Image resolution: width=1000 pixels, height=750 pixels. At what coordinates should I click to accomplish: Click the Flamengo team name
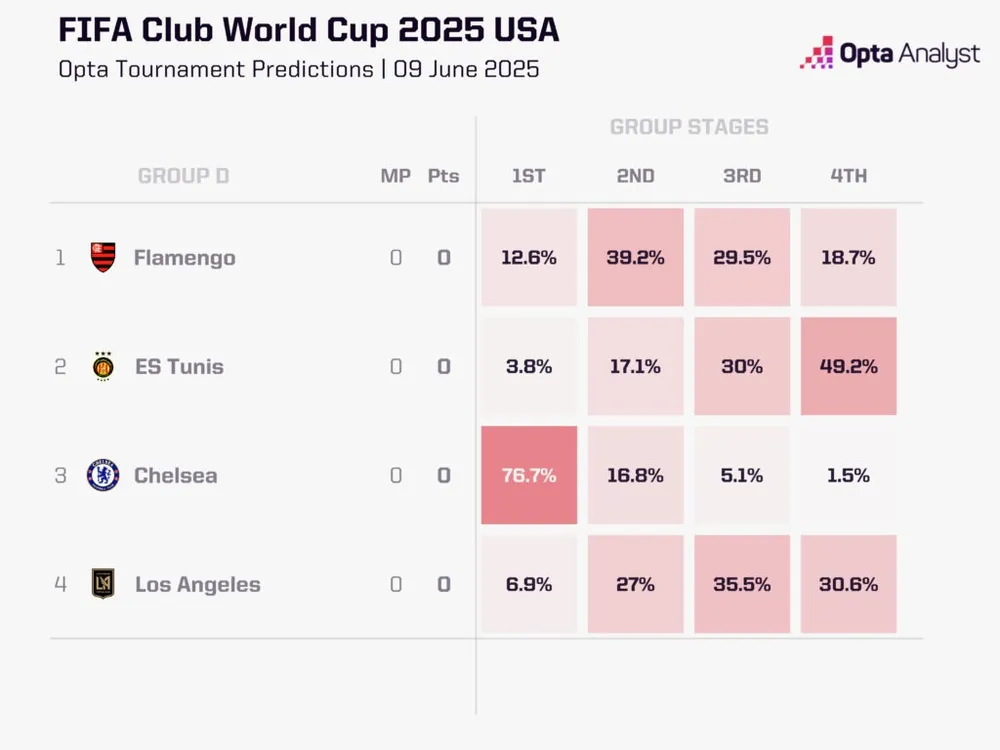184,258
